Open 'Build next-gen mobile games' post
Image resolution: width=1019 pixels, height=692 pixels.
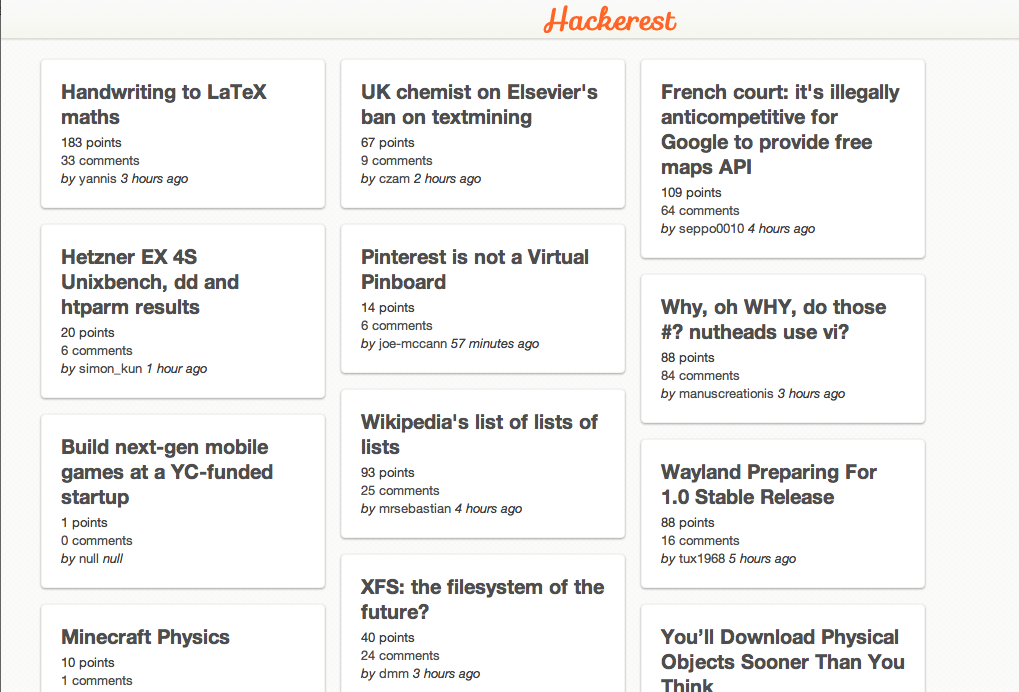(x=166, y=472)
